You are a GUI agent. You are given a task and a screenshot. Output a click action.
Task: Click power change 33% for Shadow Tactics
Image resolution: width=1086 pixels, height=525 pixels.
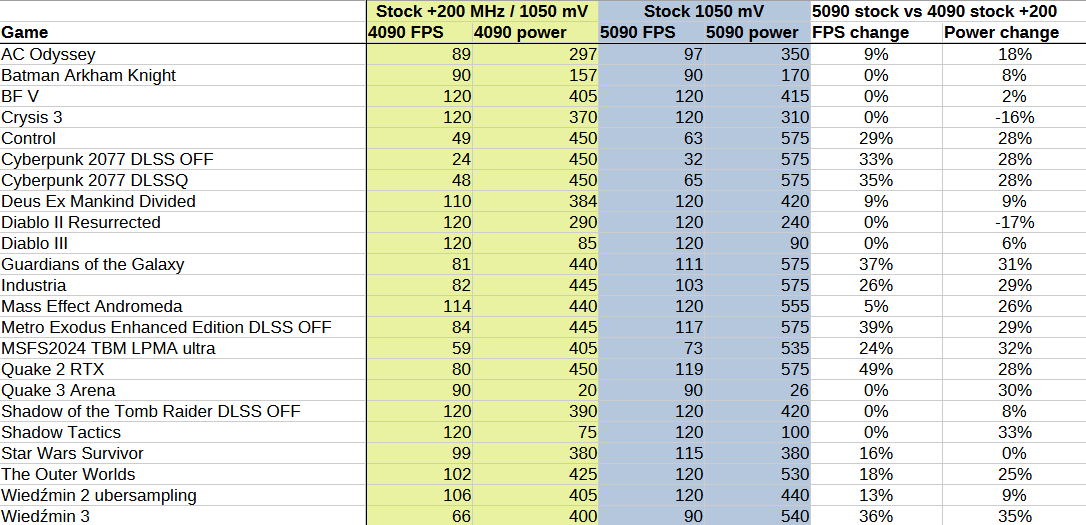[1014, 432]
